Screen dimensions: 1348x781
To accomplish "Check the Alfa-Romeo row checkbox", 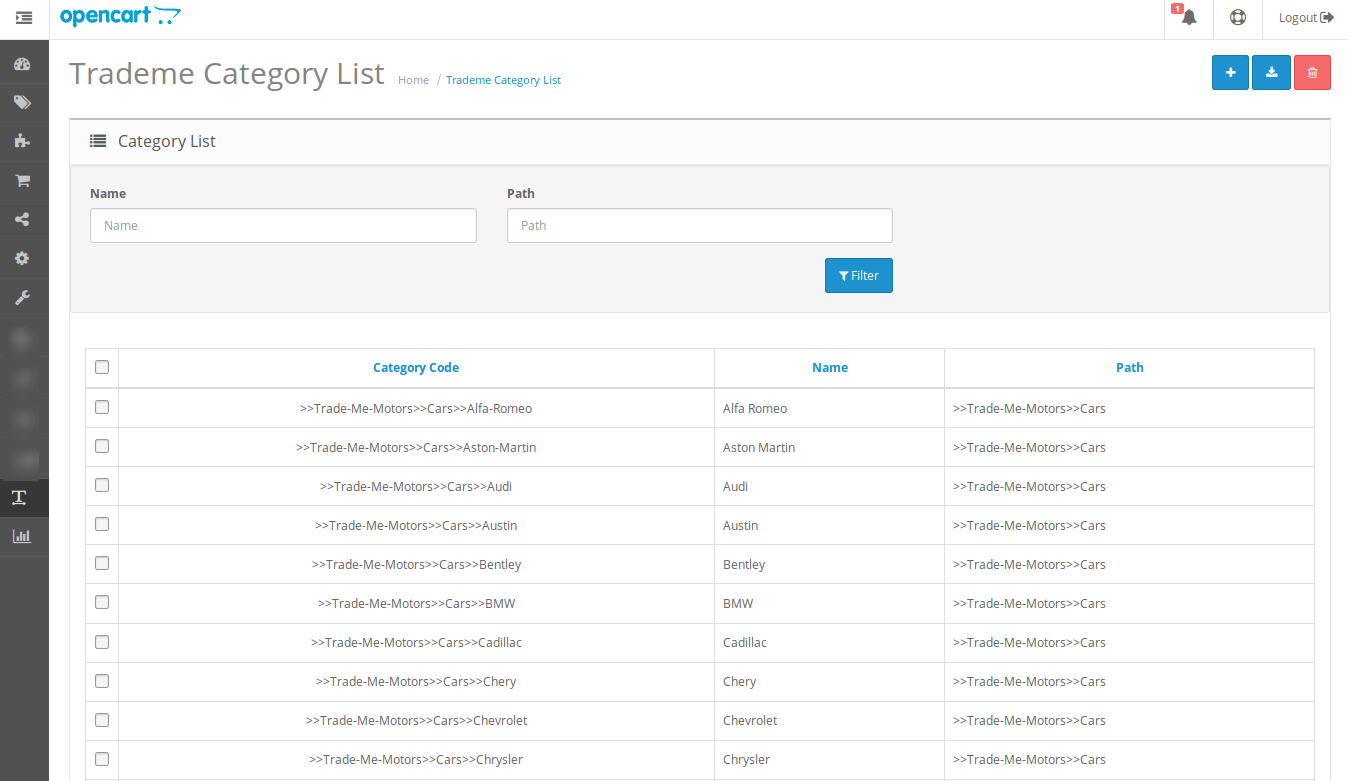I will (102, 407).
